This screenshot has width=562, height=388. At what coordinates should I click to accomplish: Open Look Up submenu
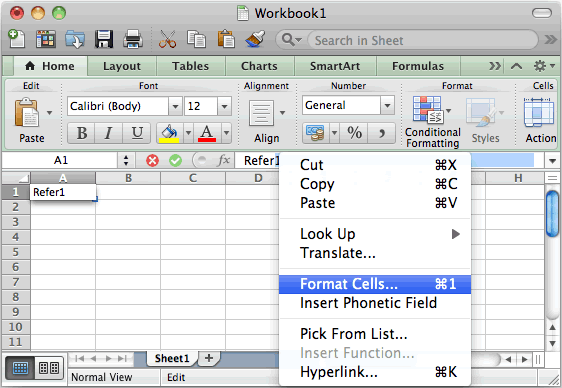tap(375, 234)
